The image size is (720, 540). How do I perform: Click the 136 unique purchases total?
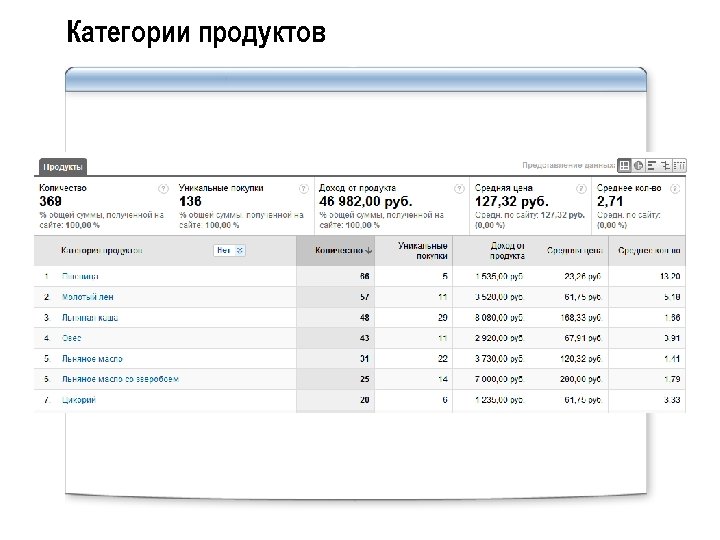[x=190, y=202]
